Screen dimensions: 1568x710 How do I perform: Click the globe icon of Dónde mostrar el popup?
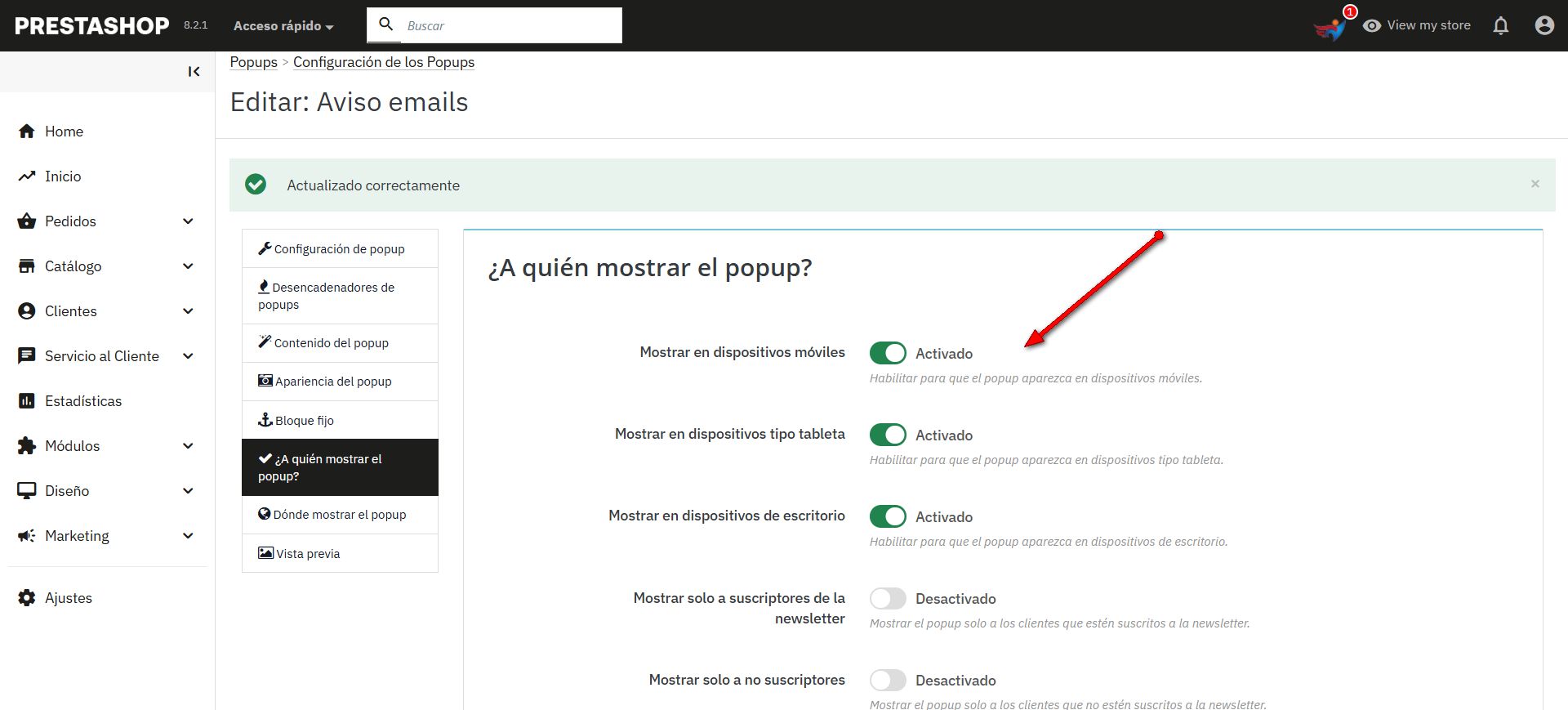pos(265,514)
